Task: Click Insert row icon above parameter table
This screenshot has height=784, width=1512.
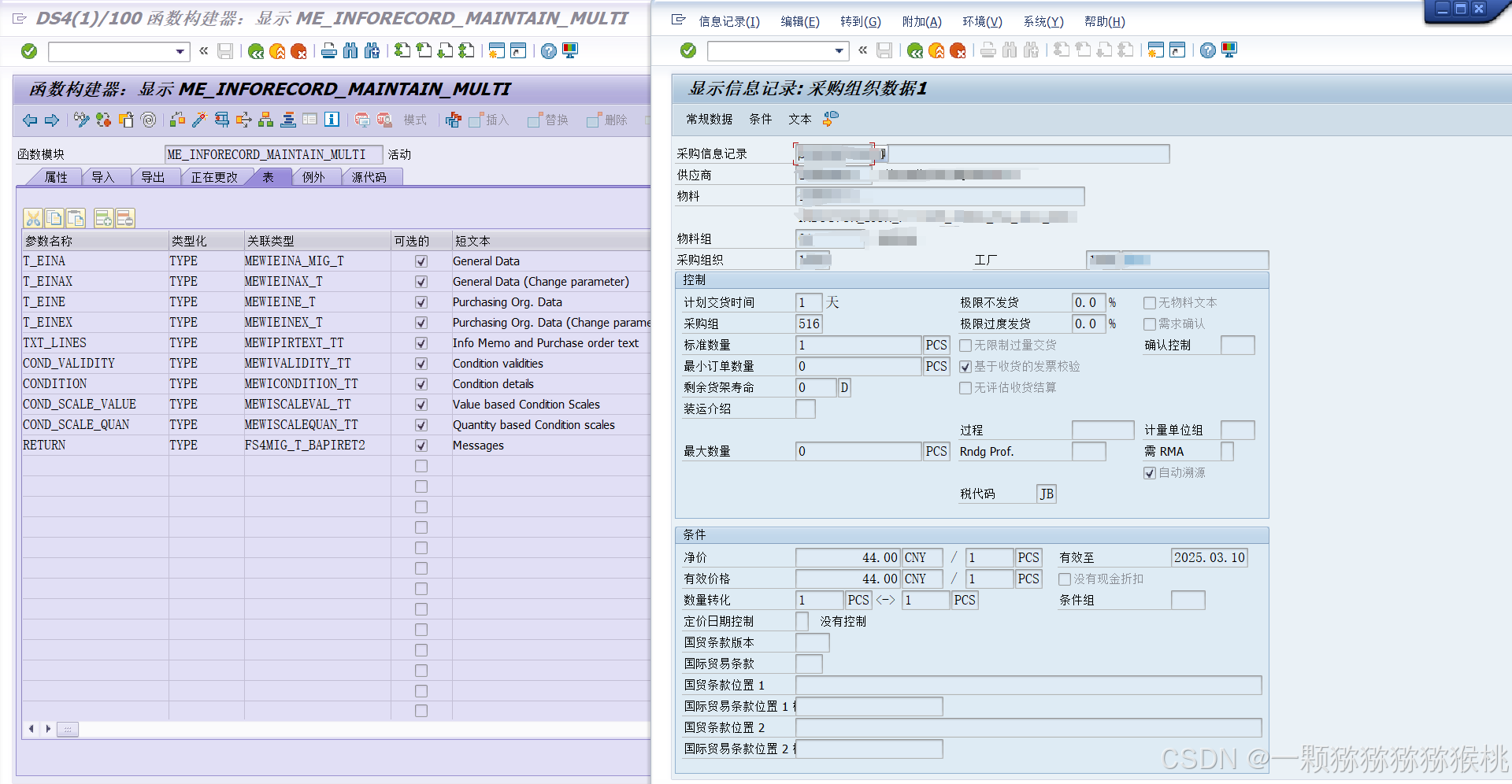Action: click(x=104, y=218)
